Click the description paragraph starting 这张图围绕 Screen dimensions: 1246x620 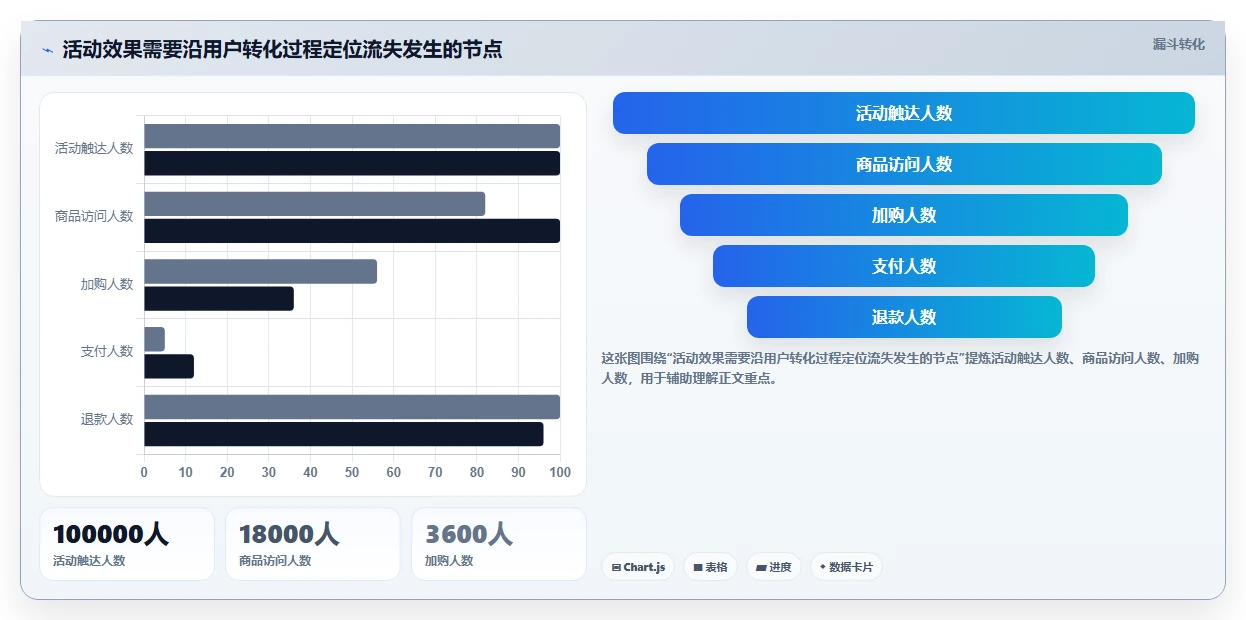pyautogui.click(x=900, y=368)
